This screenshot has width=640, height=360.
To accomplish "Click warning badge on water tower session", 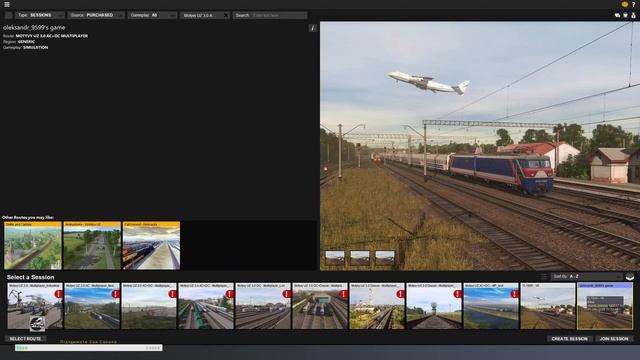I will [x=458, y=294].
